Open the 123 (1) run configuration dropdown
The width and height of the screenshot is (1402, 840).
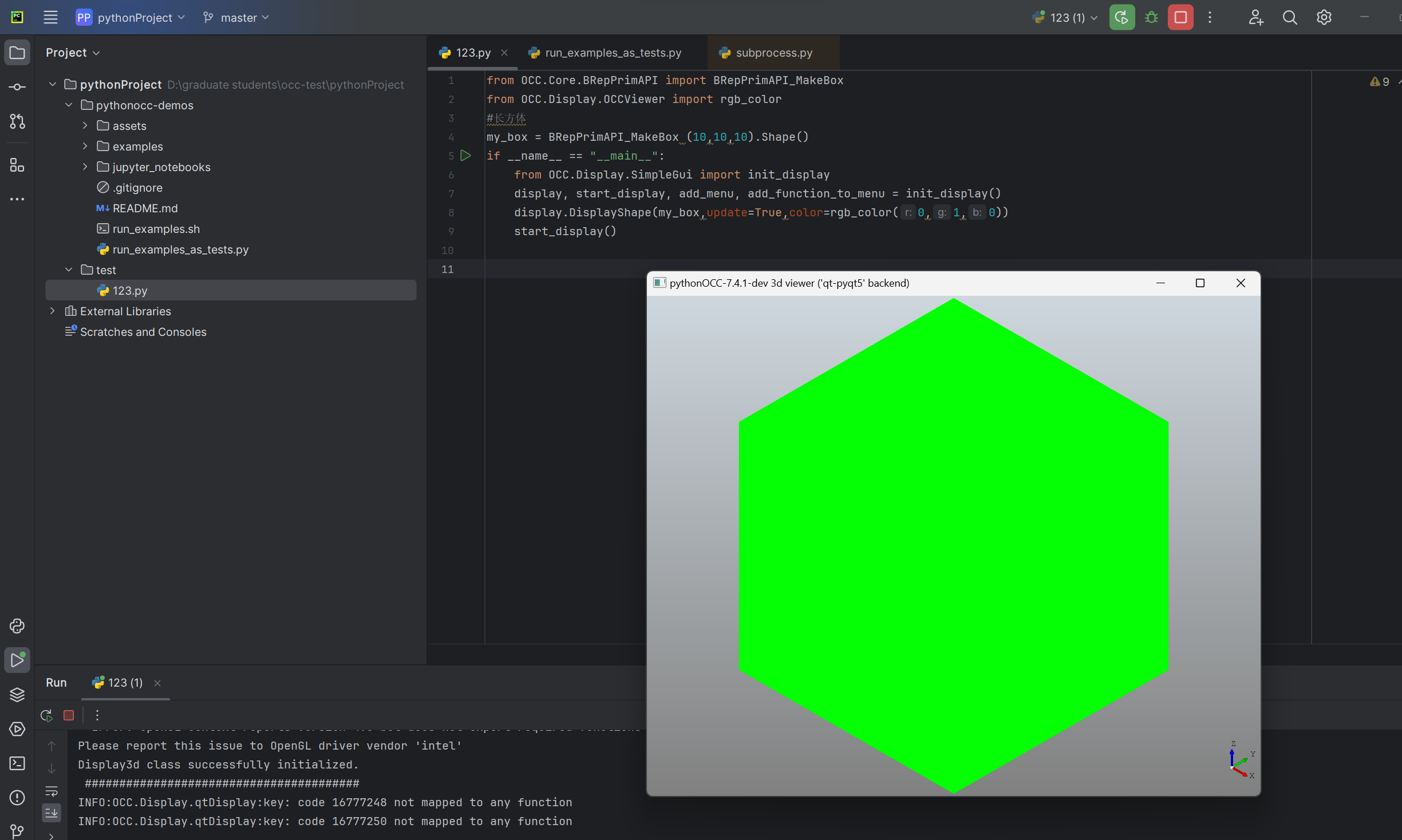(x=1065, y=17)
